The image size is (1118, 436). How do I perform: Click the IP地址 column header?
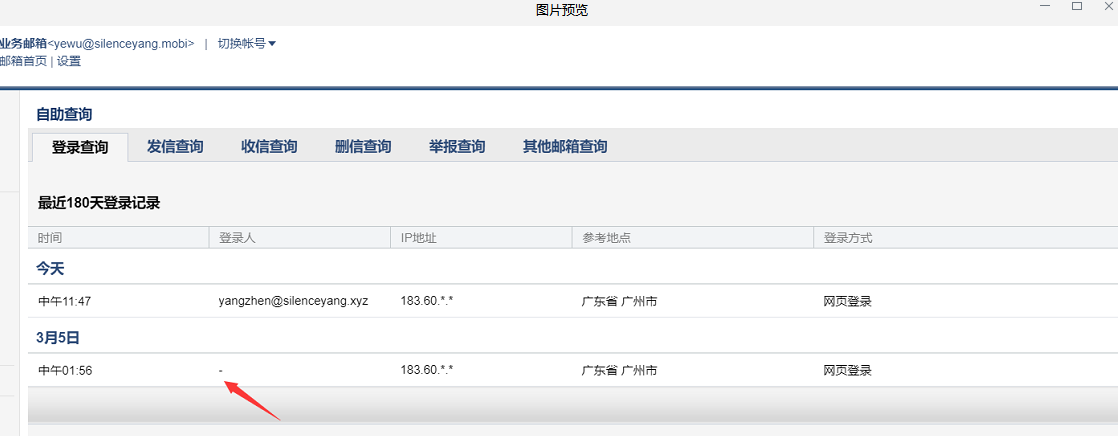click(418, 238)
